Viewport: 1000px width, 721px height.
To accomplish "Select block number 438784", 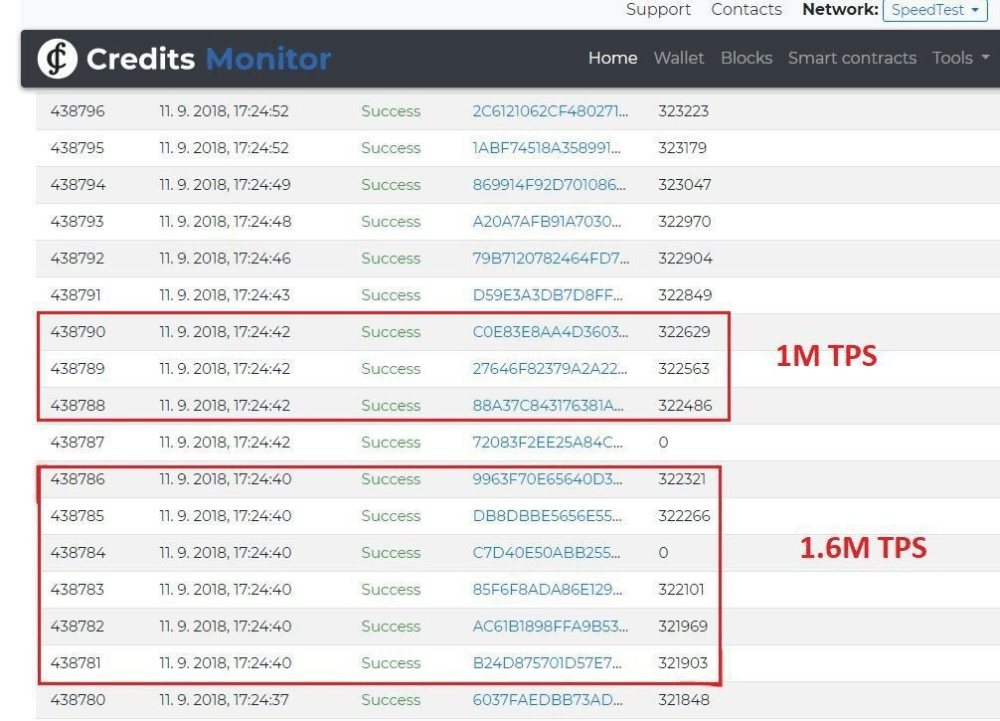I will [77, 553].
